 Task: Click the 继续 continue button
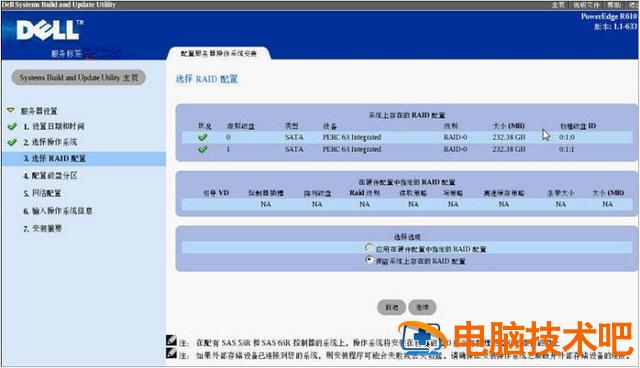(422, 307)
